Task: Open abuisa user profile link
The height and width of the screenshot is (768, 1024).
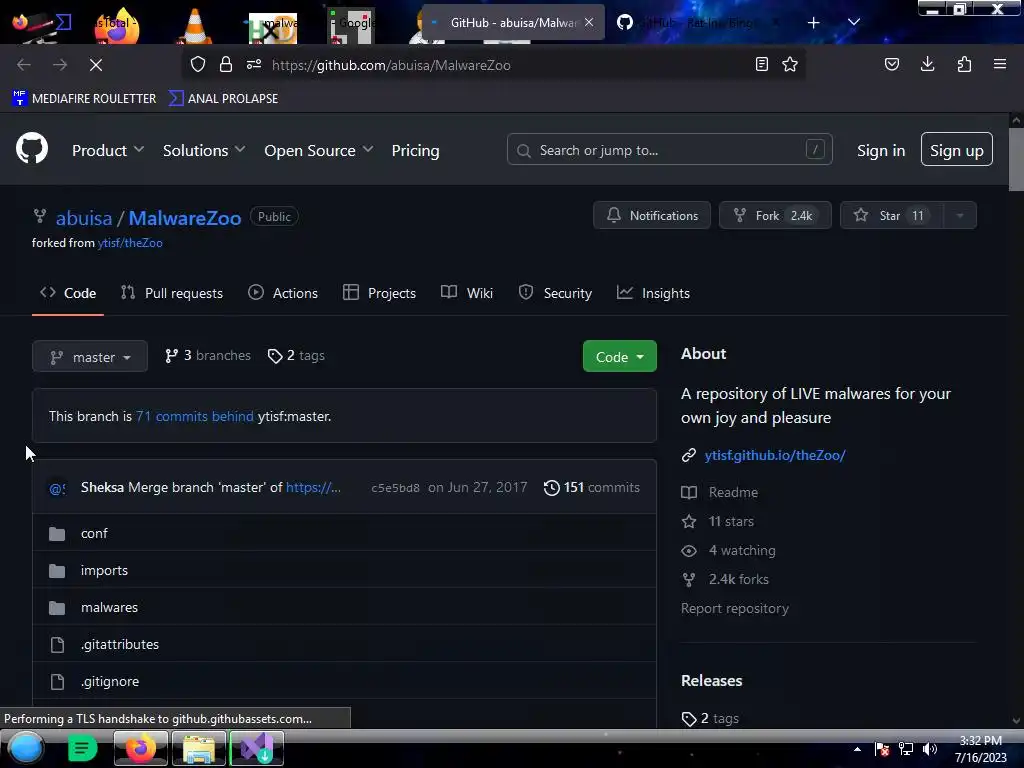Action: point(84,218)
